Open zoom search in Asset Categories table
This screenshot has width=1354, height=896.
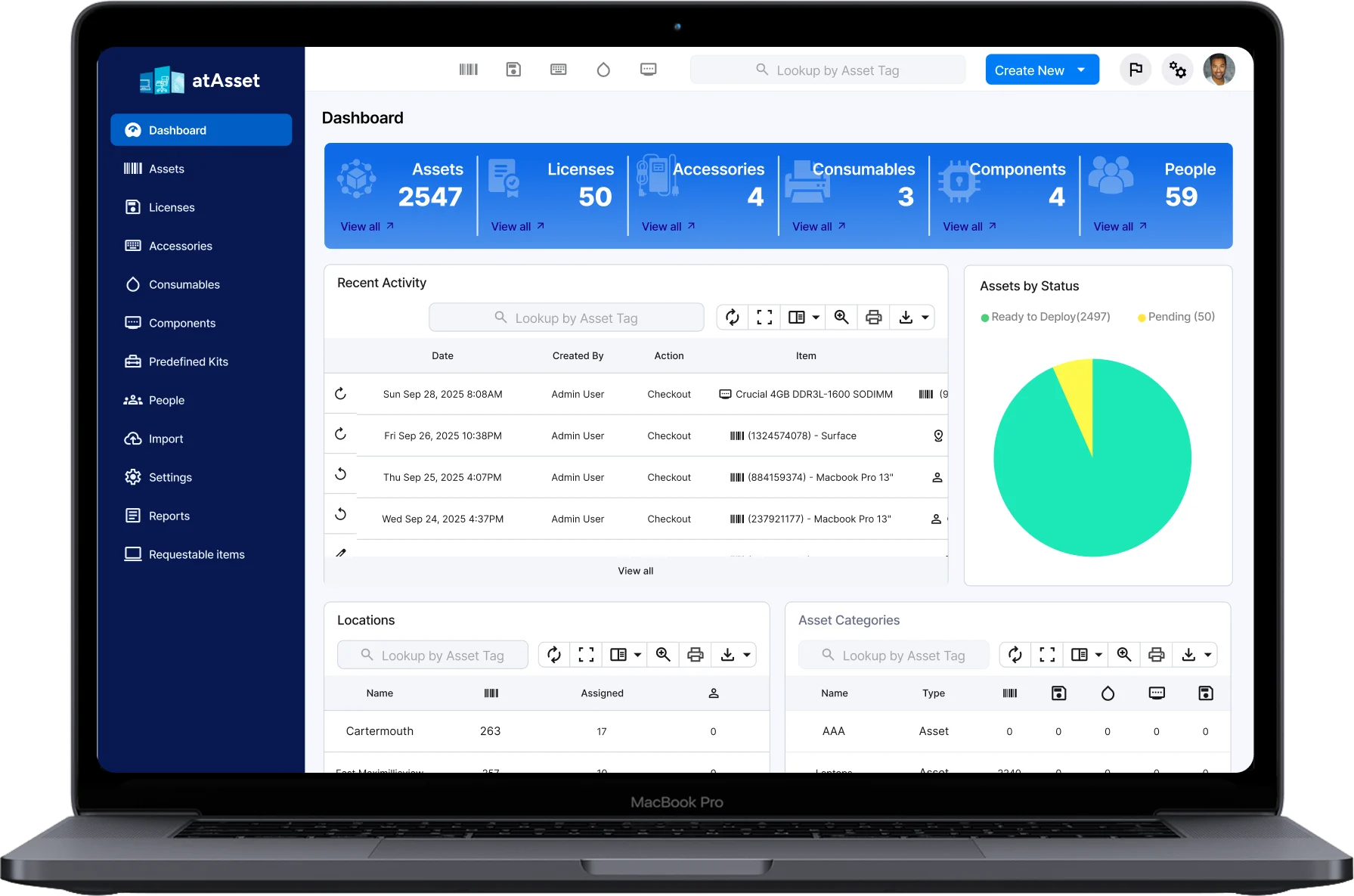(1124, 655)
